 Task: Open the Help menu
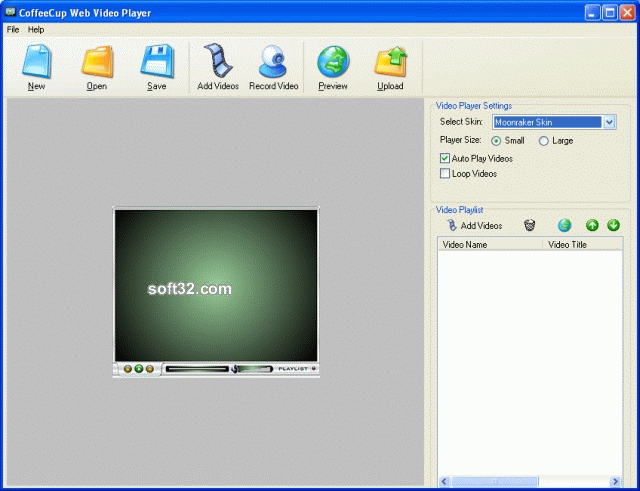36,29
